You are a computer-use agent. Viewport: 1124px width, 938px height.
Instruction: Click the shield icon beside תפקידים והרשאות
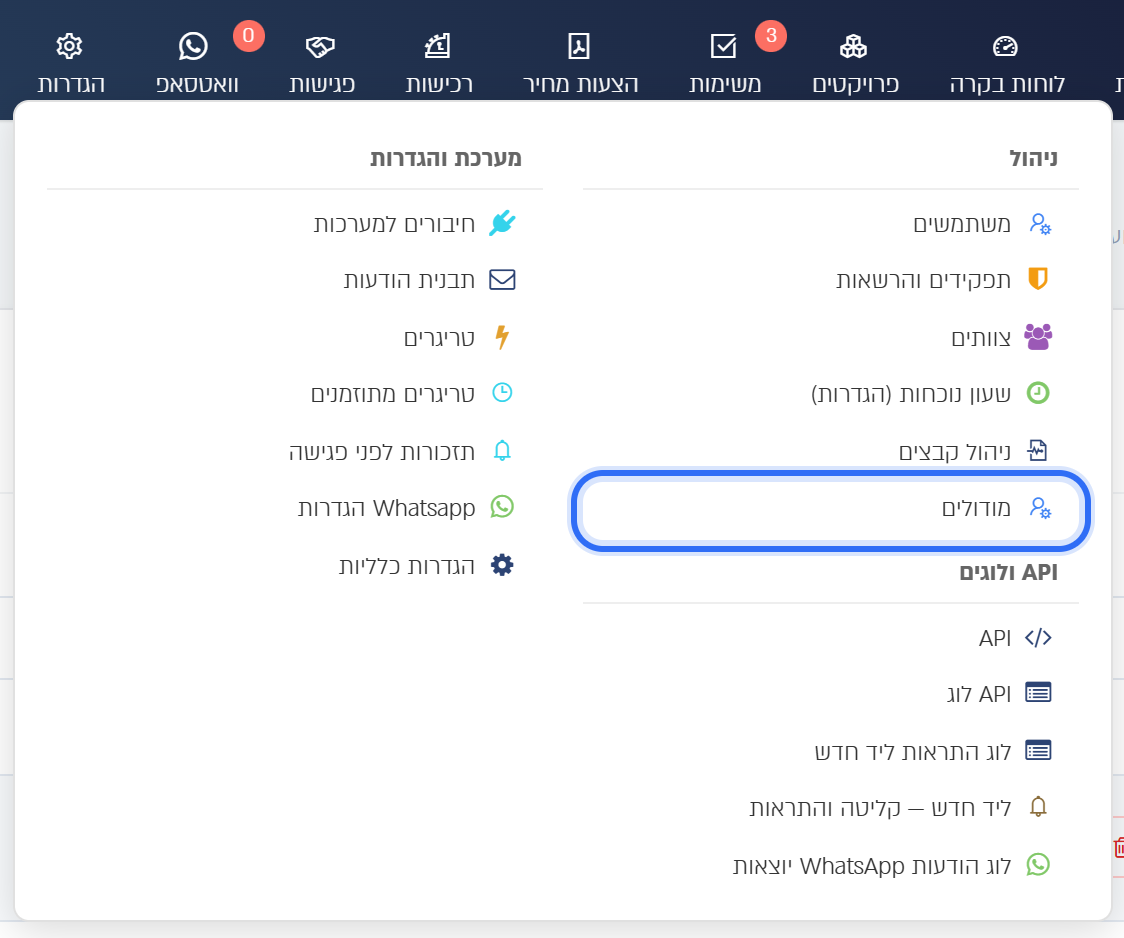tap(1038, 279)
